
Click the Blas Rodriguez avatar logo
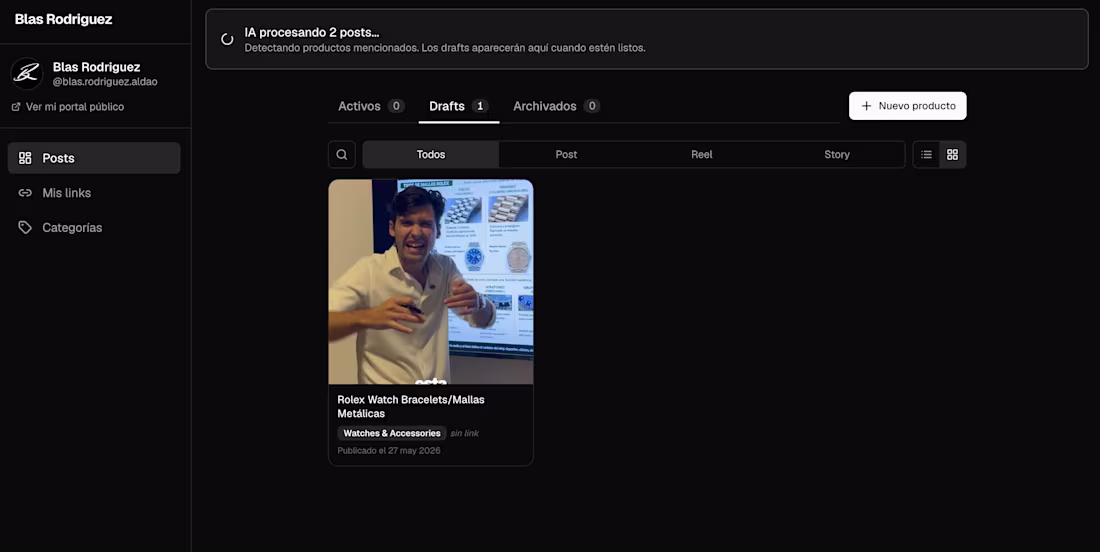[x=27, y=74]
